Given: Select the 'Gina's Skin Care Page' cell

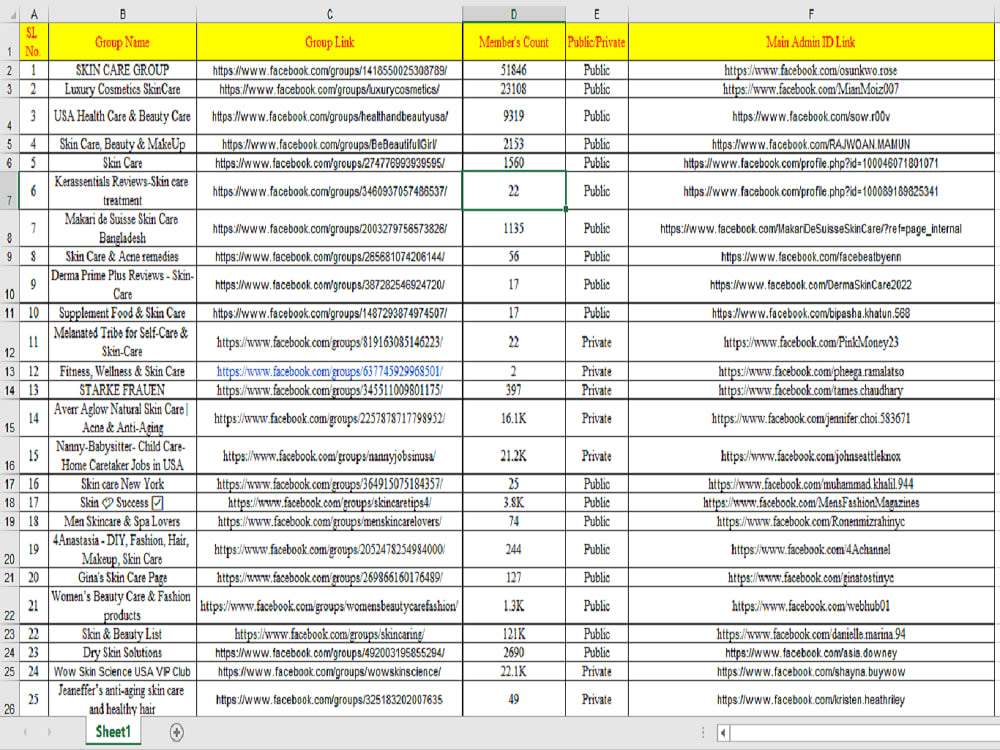Looking at the screenshot, I should point(122,578).
